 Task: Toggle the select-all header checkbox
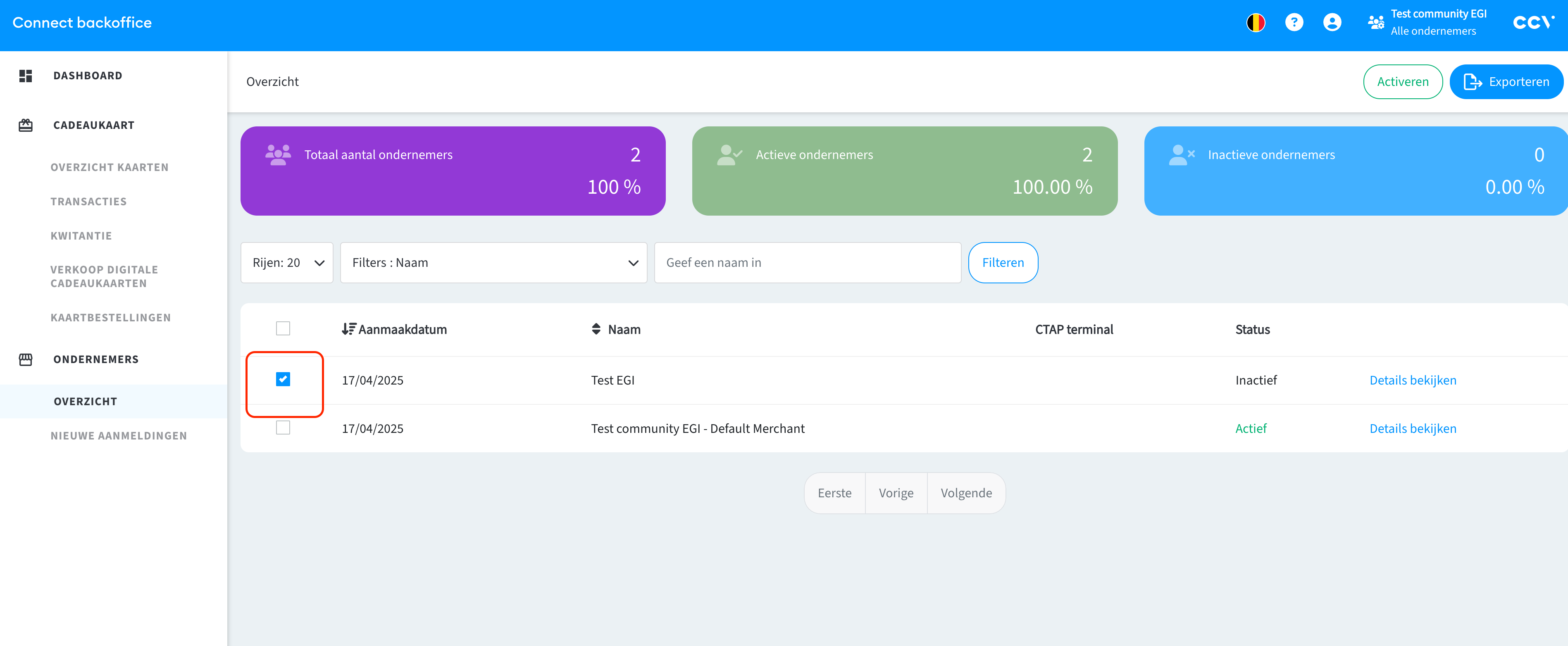(283, 328)
